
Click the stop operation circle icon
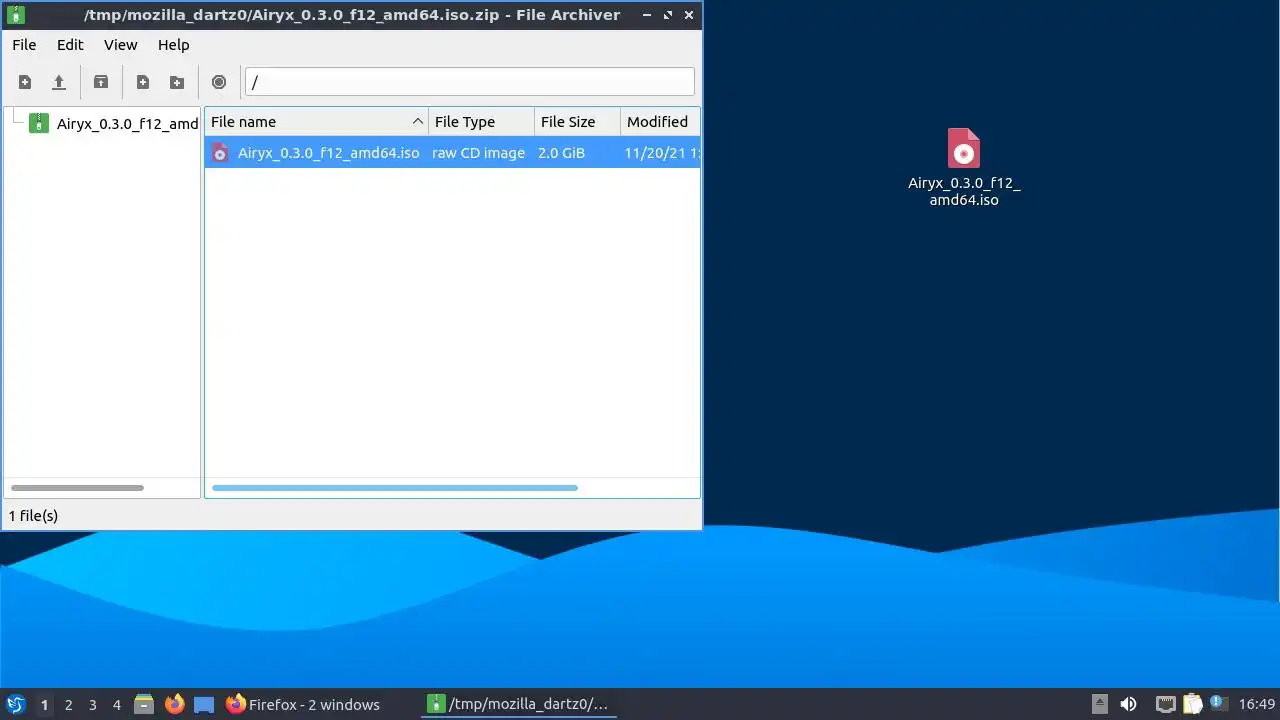[x=219, y=82]
